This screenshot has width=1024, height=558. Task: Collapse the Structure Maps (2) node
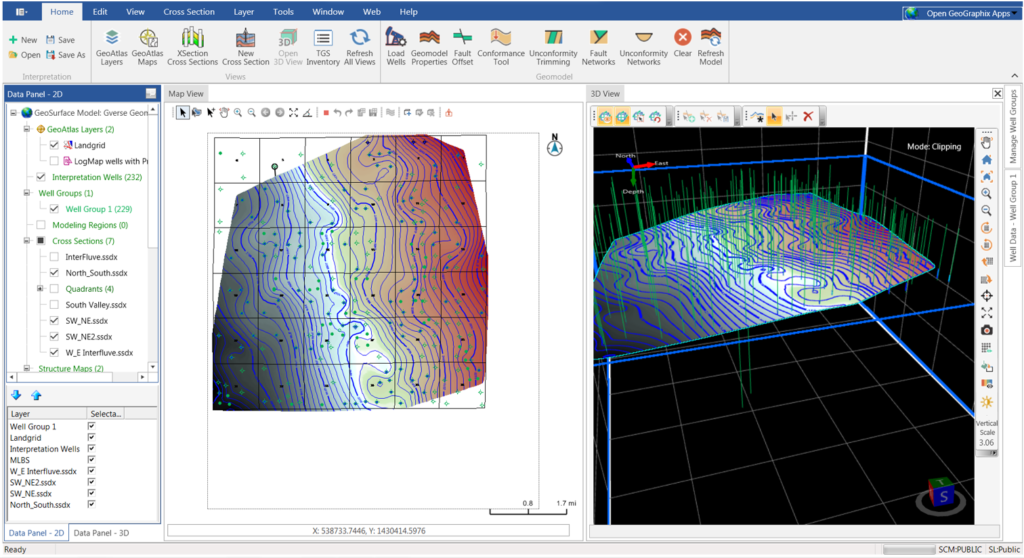click(x=27, y=368)
